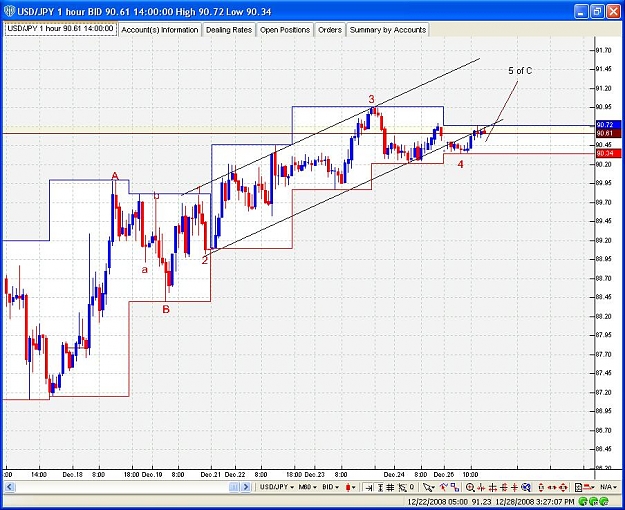
Task: Open the candlestick chart style selector
Action: tap(350, 487)
